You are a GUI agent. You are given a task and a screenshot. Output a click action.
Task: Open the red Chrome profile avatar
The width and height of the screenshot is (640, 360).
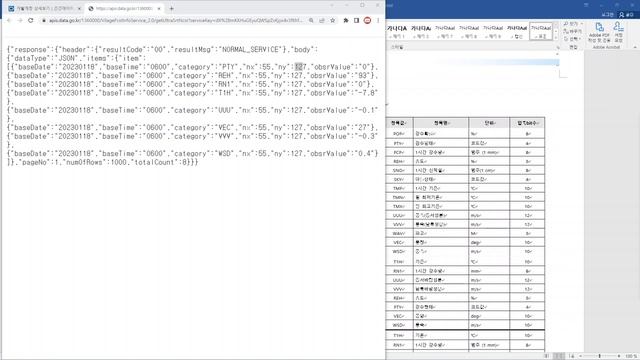tap(367, 20)
